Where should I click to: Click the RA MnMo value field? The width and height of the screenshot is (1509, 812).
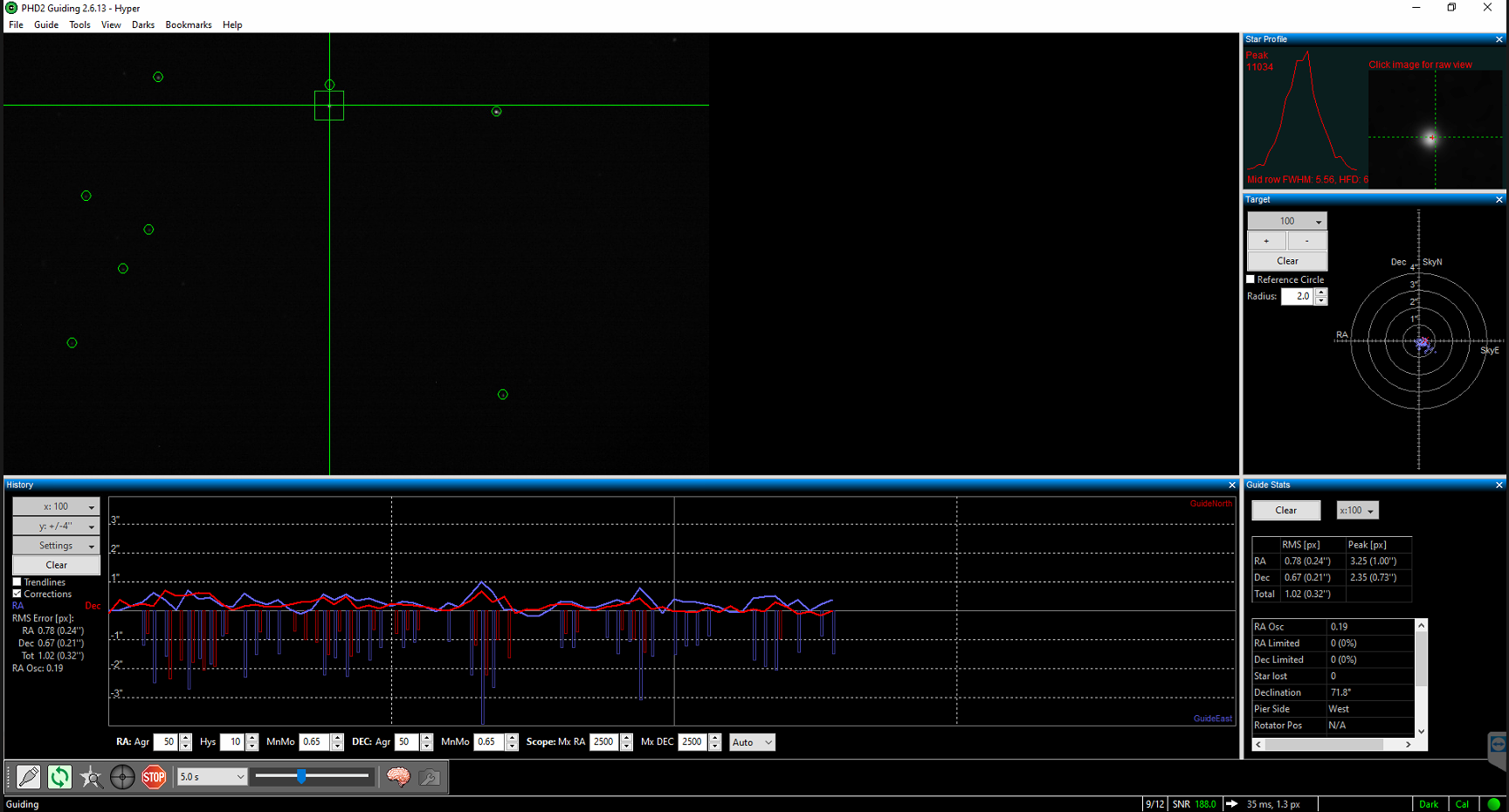(314, 742)
